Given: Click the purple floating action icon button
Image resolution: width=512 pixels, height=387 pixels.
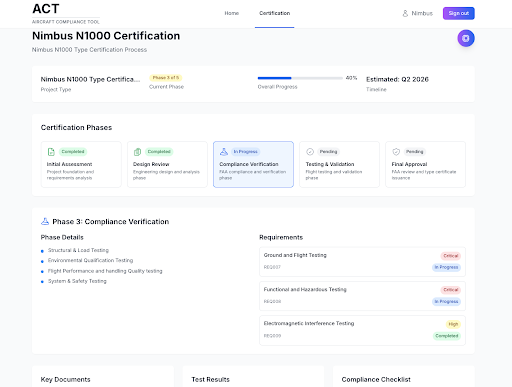Looking at the screenshot, I should click(x=466, y=38).
